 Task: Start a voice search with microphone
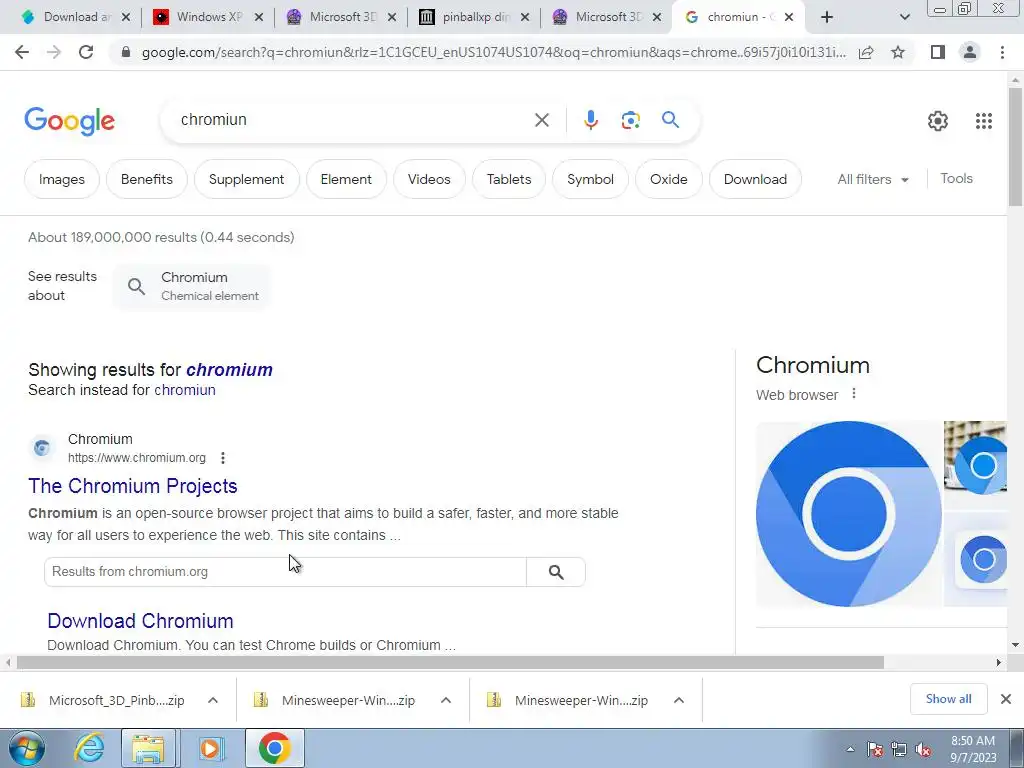tap(590, 120)
